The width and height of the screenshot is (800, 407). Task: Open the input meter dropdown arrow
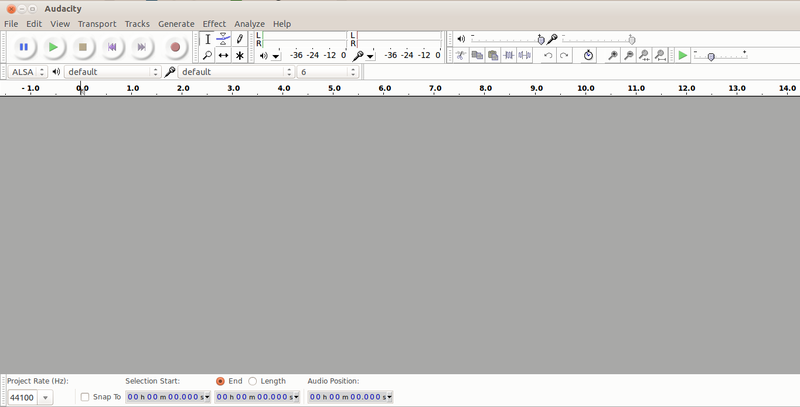(371, 56)
